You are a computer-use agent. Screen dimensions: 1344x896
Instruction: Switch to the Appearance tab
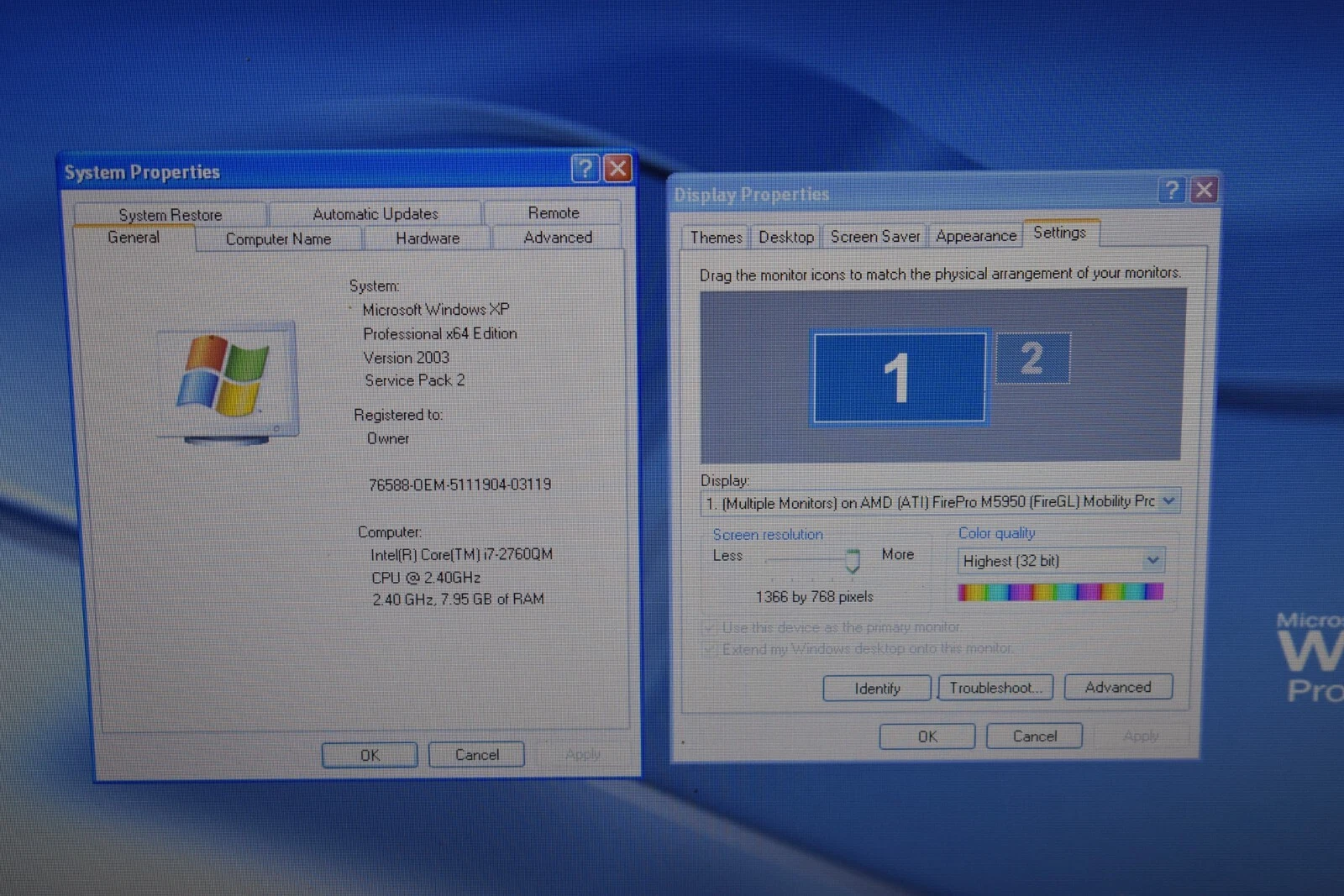coord(976,236)
